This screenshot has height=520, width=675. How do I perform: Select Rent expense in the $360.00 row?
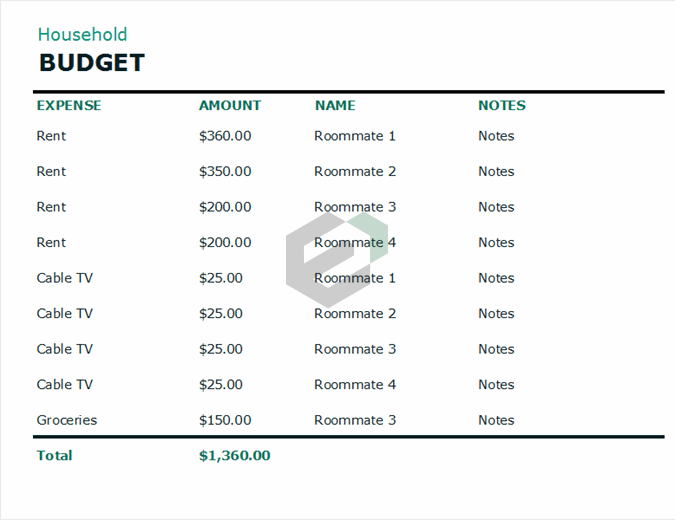(x=51, y=136)
